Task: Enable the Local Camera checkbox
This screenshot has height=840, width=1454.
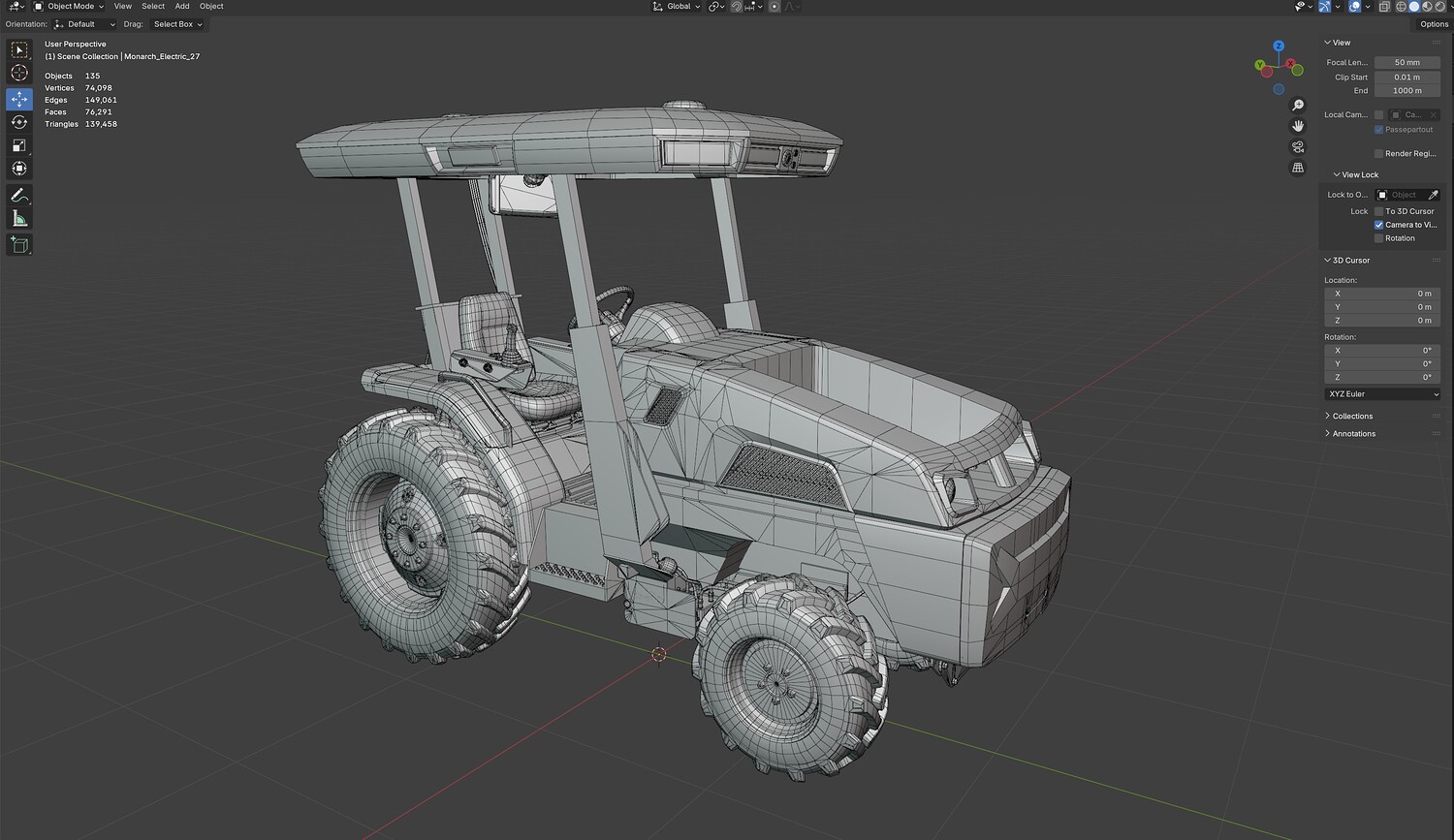Action: [x=1378, y=115]
